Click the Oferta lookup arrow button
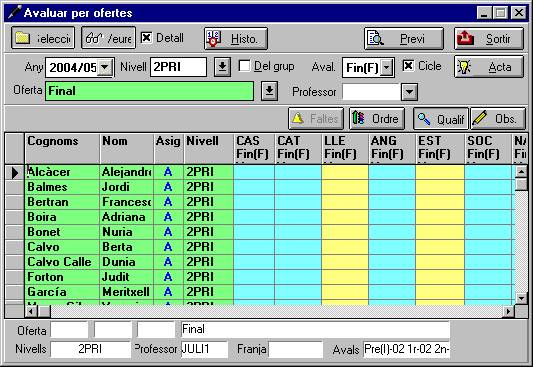533x367 pixels. coord(269,91)
